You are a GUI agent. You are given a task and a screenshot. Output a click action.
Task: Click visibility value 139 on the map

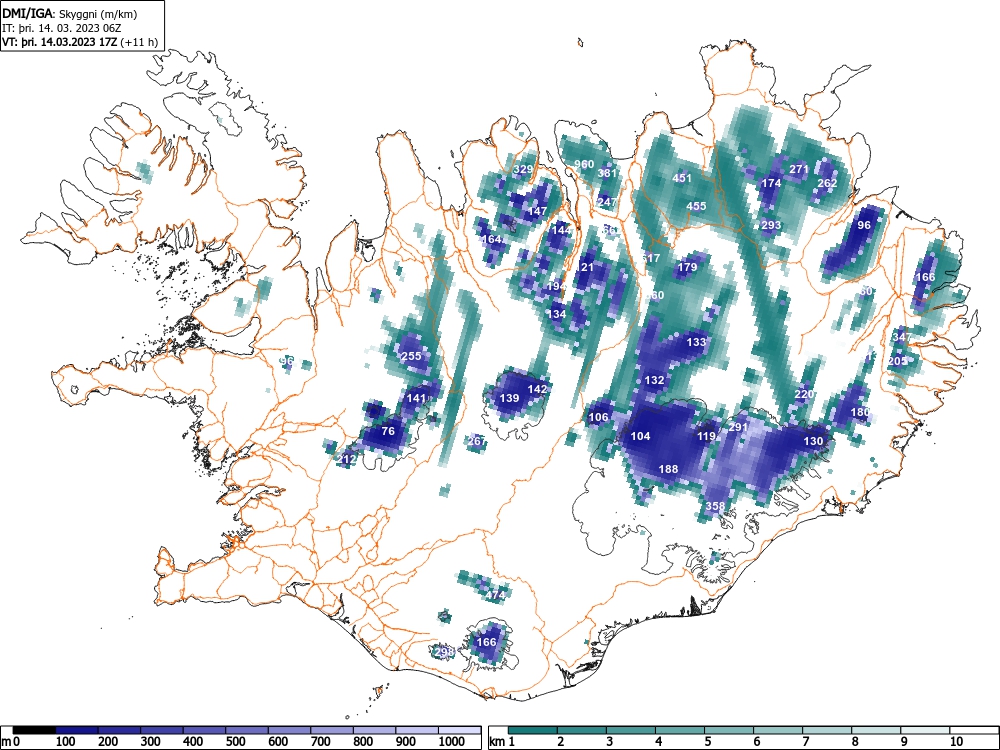point(510,398)
